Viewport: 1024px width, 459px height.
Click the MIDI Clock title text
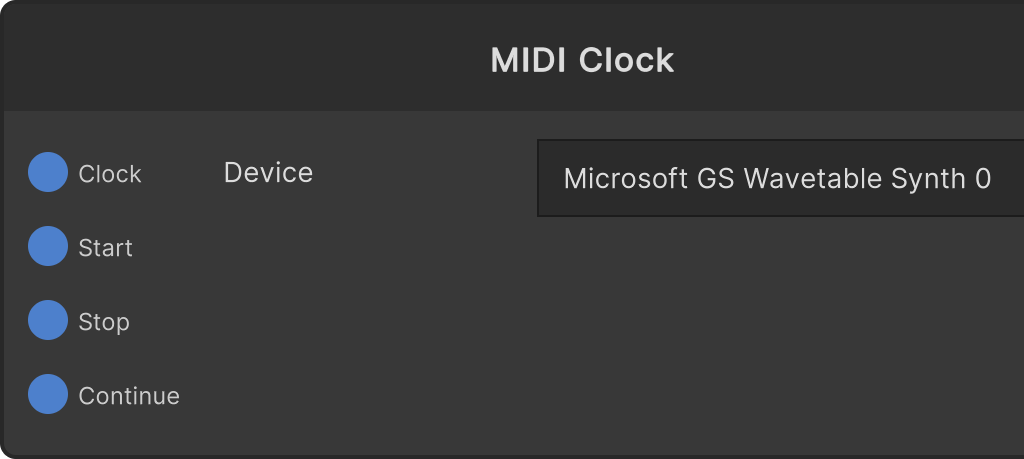pos(582,60)
